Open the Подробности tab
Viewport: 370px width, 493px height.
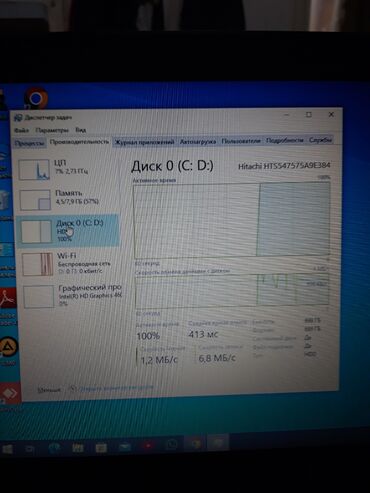[285, 140]
